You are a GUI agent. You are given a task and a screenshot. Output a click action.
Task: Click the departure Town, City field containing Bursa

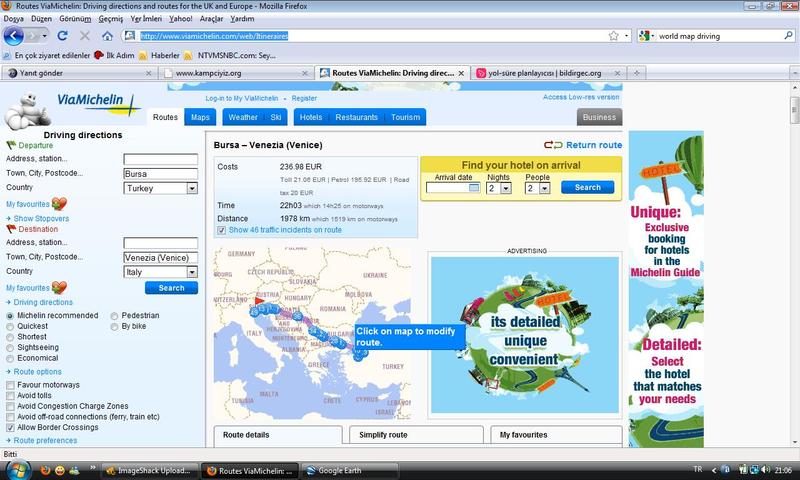pos(160,174)
